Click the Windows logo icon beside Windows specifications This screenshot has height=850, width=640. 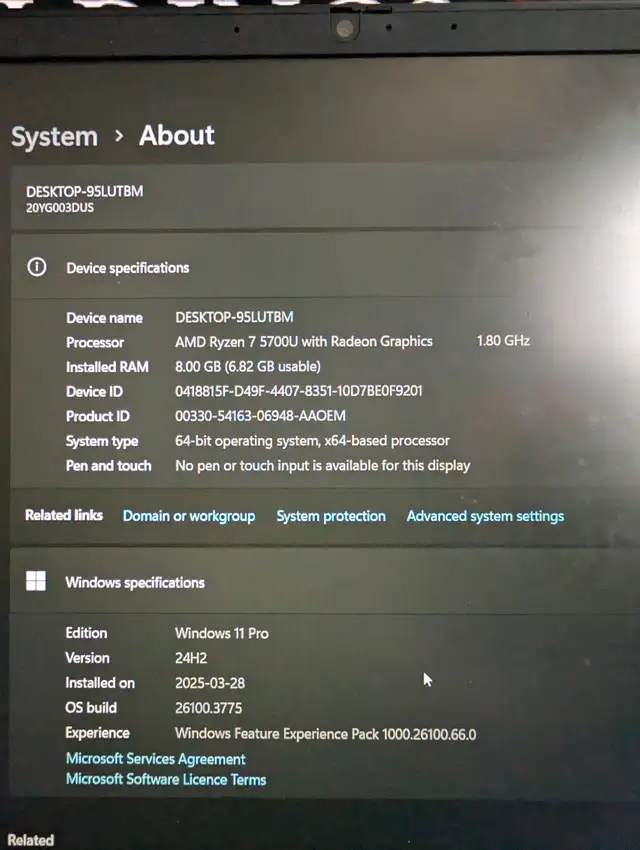pyautogui.click(x=36, y=581)
